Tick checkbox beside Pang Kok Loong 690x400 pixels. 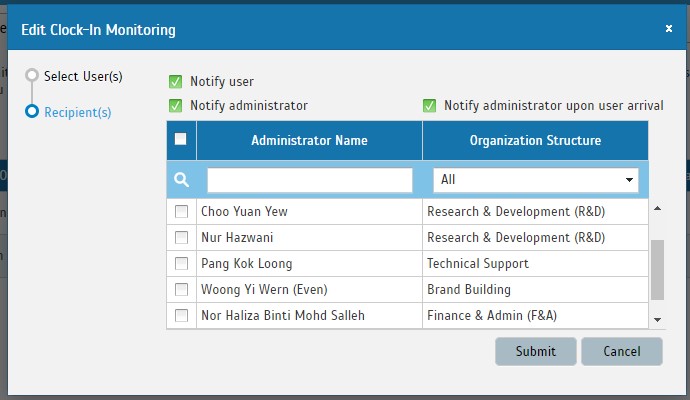pyautogui.click(x=181, y=264)
